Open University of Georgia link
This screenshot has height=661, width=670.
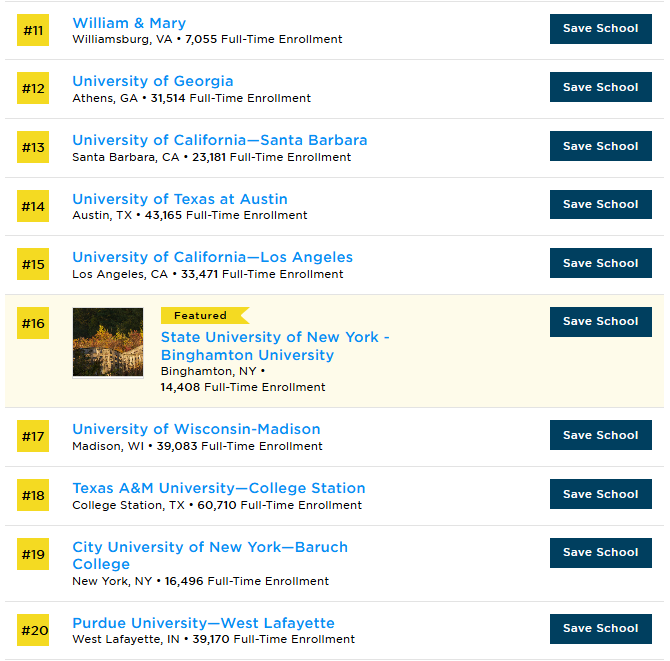pyautogui.click(x=153, y=81)
